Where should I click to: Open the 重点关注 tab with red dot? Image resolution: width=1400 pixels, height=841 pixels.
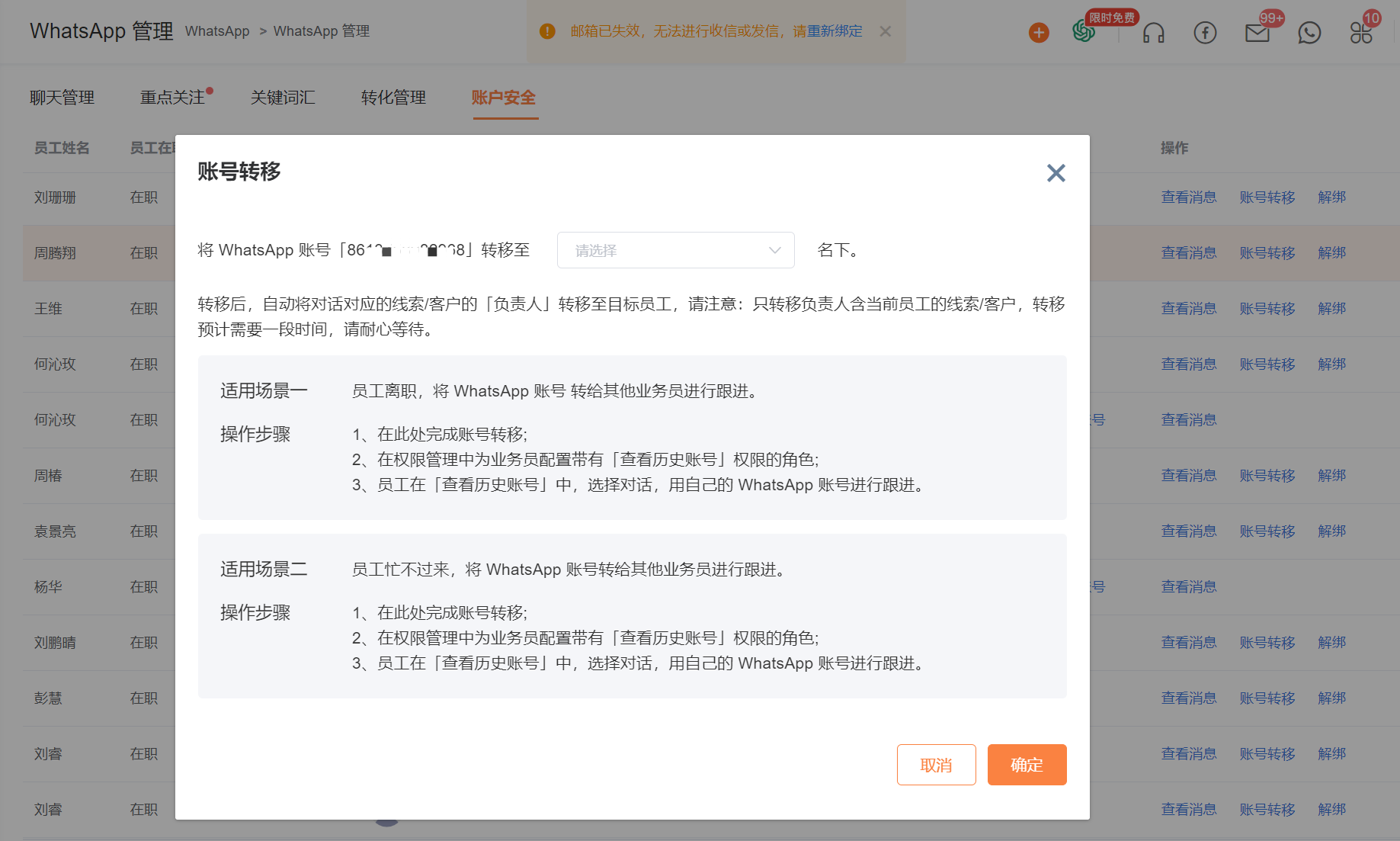click(171, 98)
